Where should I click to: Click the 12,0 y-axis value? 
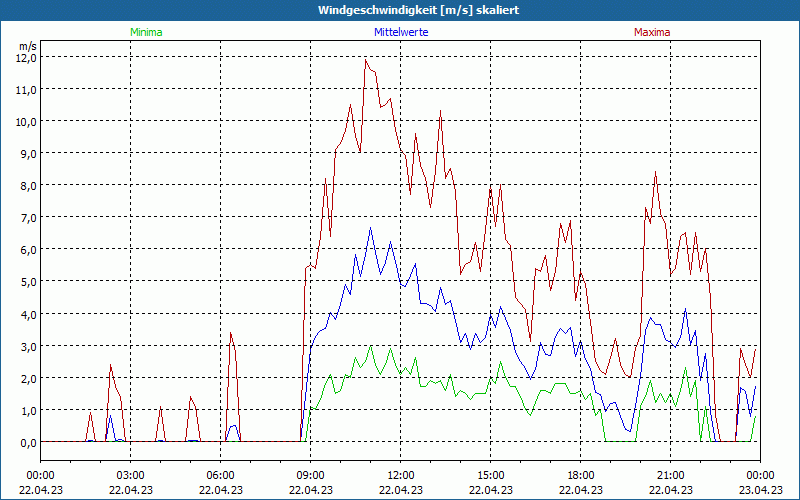[x=28, y=58]
